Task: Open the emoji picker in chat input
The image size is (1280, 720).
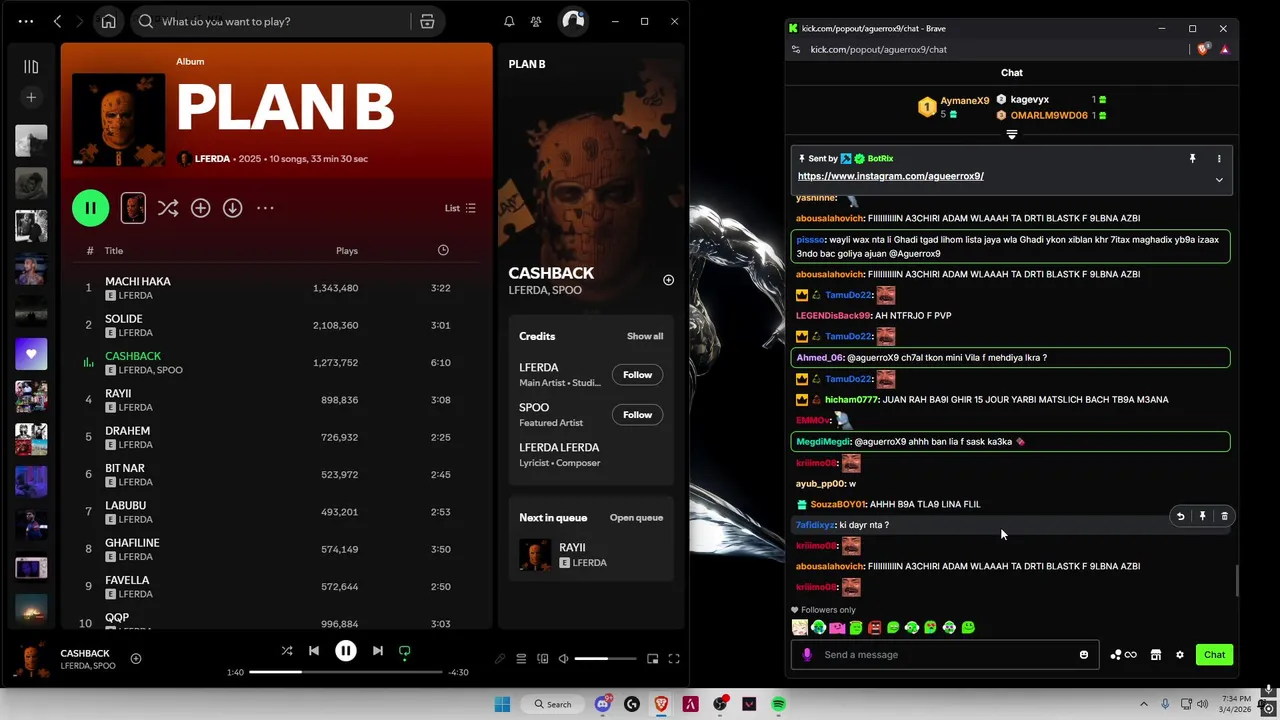Action: coord(1083,655)
